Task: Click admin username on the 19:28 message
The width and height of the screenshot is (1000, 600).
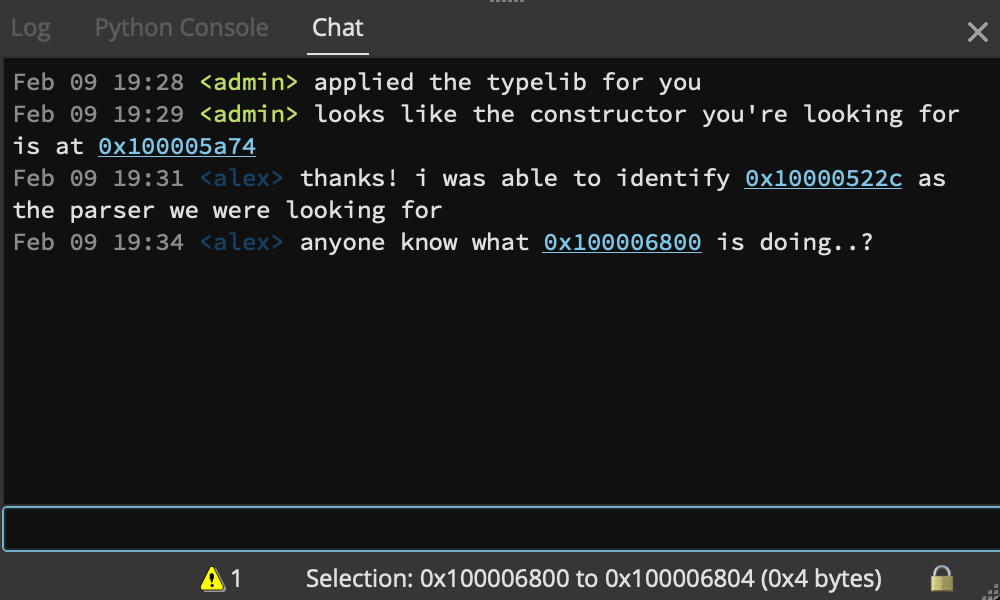Action: point(249,82)
